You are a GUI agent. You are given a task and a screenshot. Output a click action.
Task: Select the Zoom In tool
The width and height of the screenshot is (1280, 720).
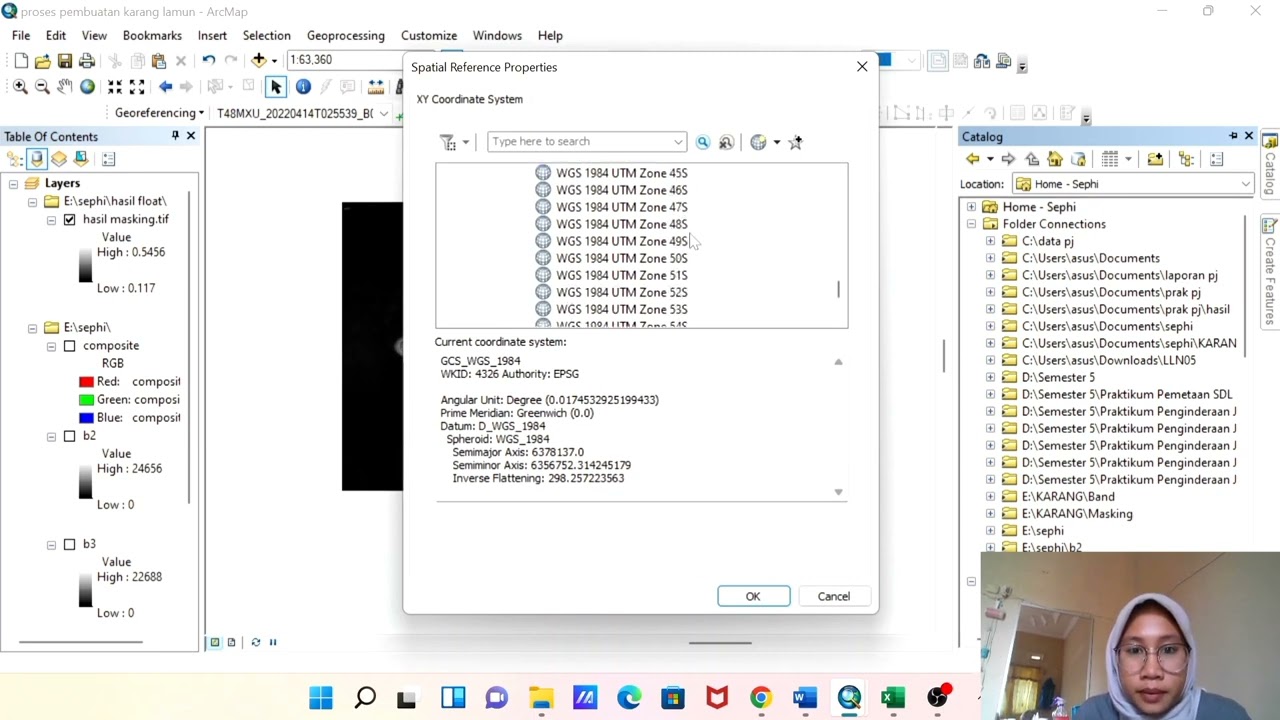click(x=20, y=87)
